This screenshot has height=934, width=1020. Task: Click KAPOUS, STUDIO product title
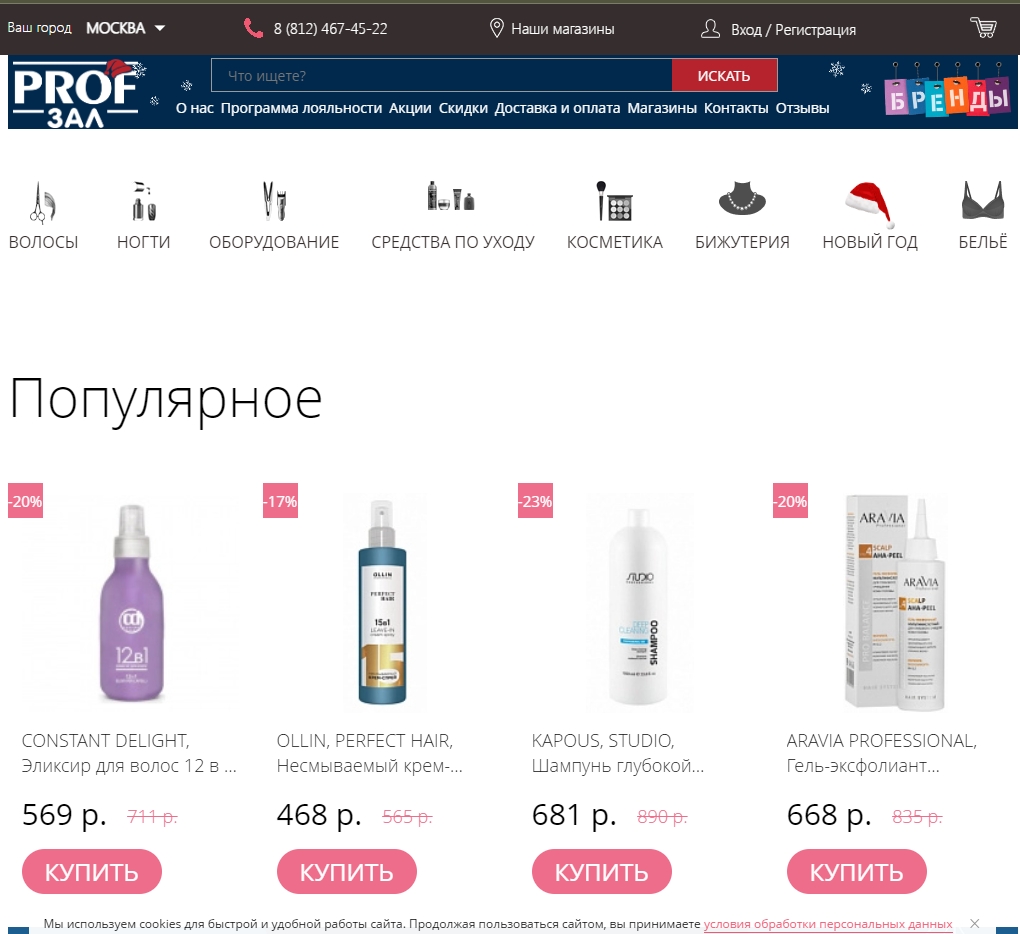[x=618, y=753]
